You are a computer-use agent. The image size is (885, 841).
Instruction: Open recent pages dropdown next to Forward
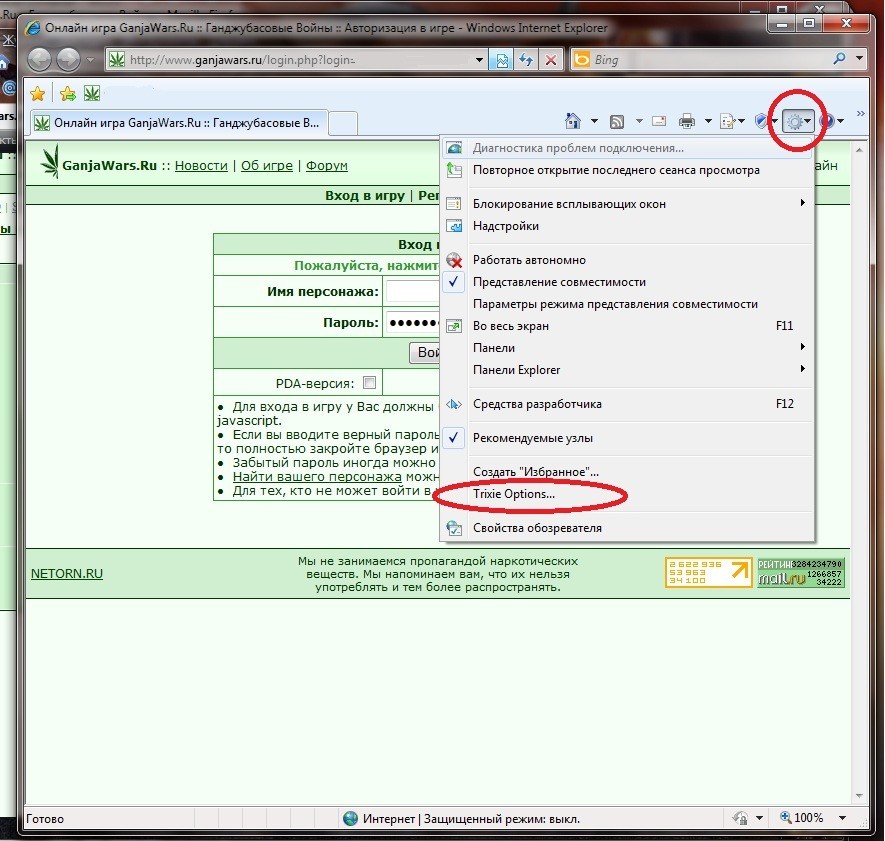(x=90, y=59)
